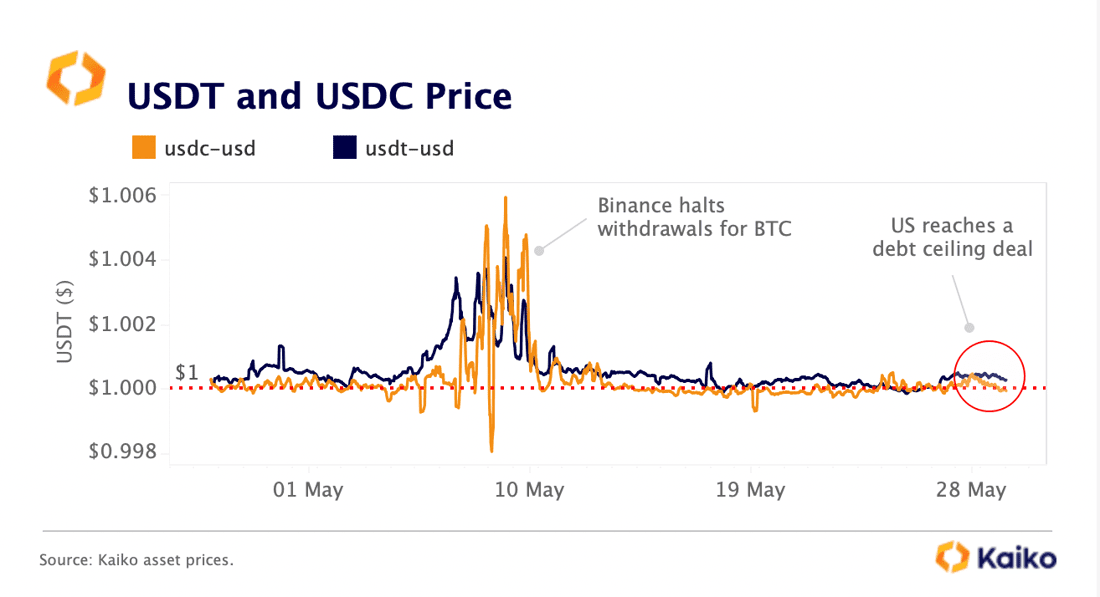Click the $1.006 y-axis label
The image size is (1100, 597).
tap(123, 195)
